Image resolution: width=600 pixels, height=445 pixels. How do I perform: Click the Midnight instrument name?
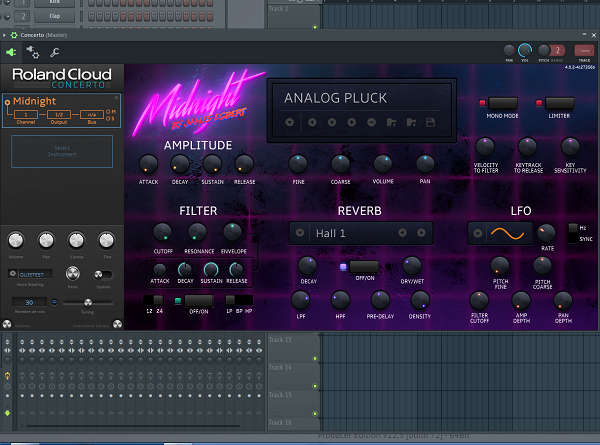click(x=34, y=101)
